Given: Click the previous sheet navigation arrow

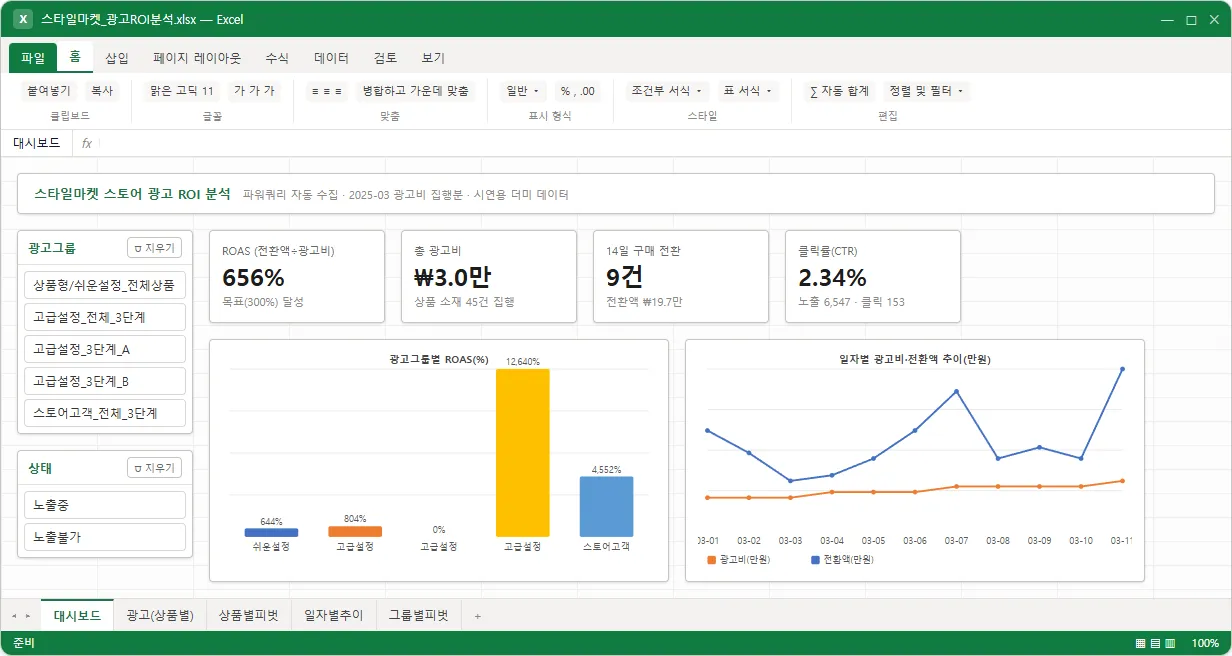Looking at the screenshot, I should pos(14,616).
